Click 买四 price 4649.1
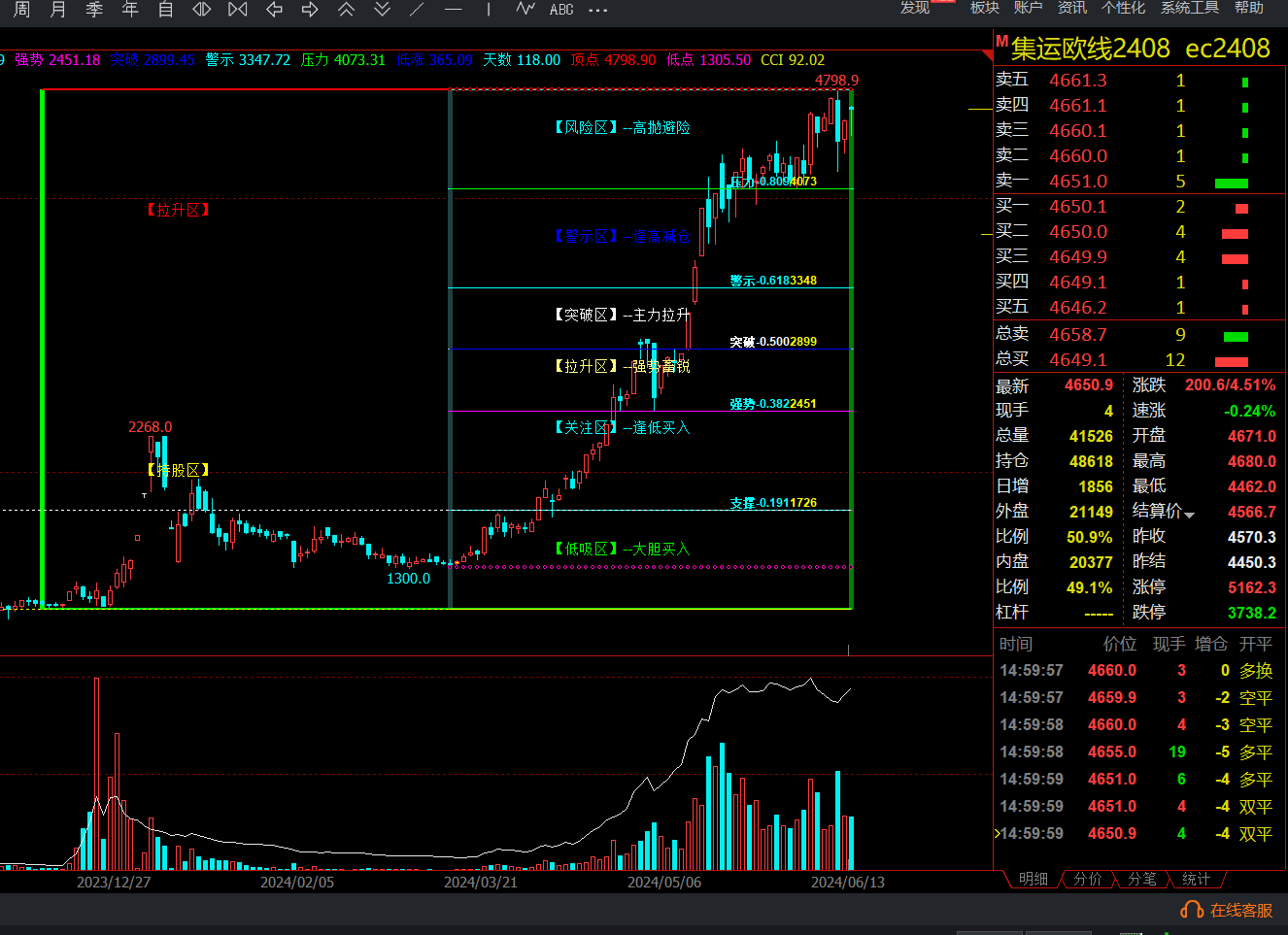This screenshot has height=935, width=1288. tap(1078, 283)
